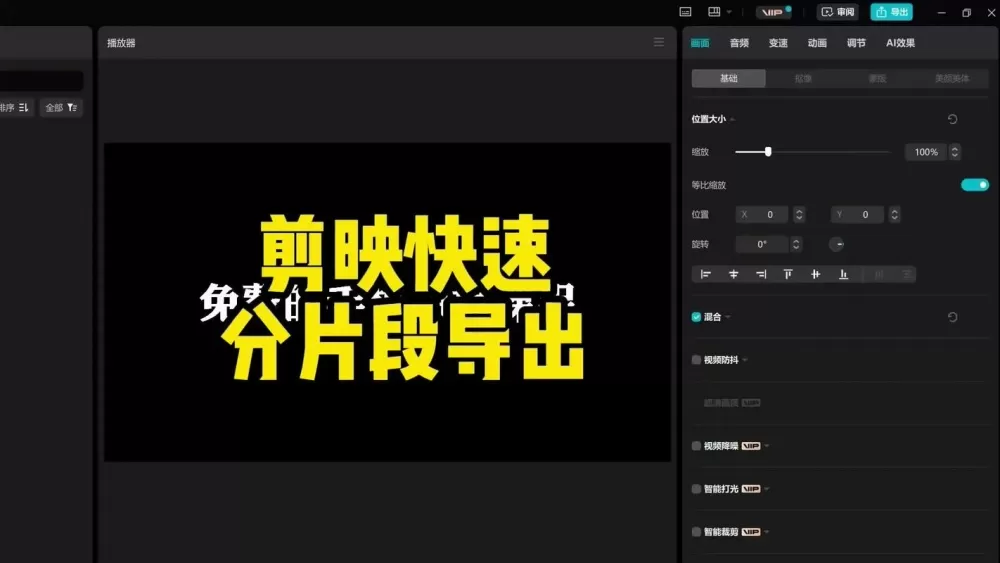Click the search box in the media panel
Viewport: 1000px width, 563px height.
[x=41, y=80]
